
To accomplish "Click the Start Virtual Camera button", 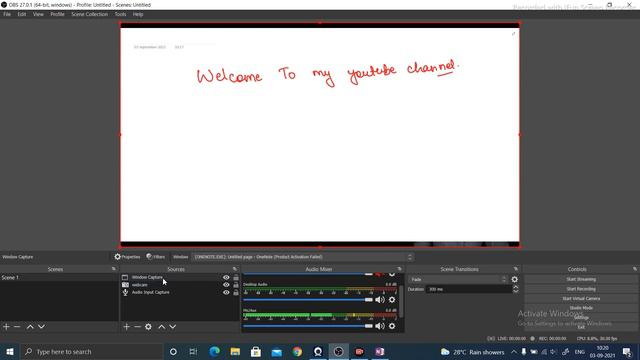I will (581, 298).
